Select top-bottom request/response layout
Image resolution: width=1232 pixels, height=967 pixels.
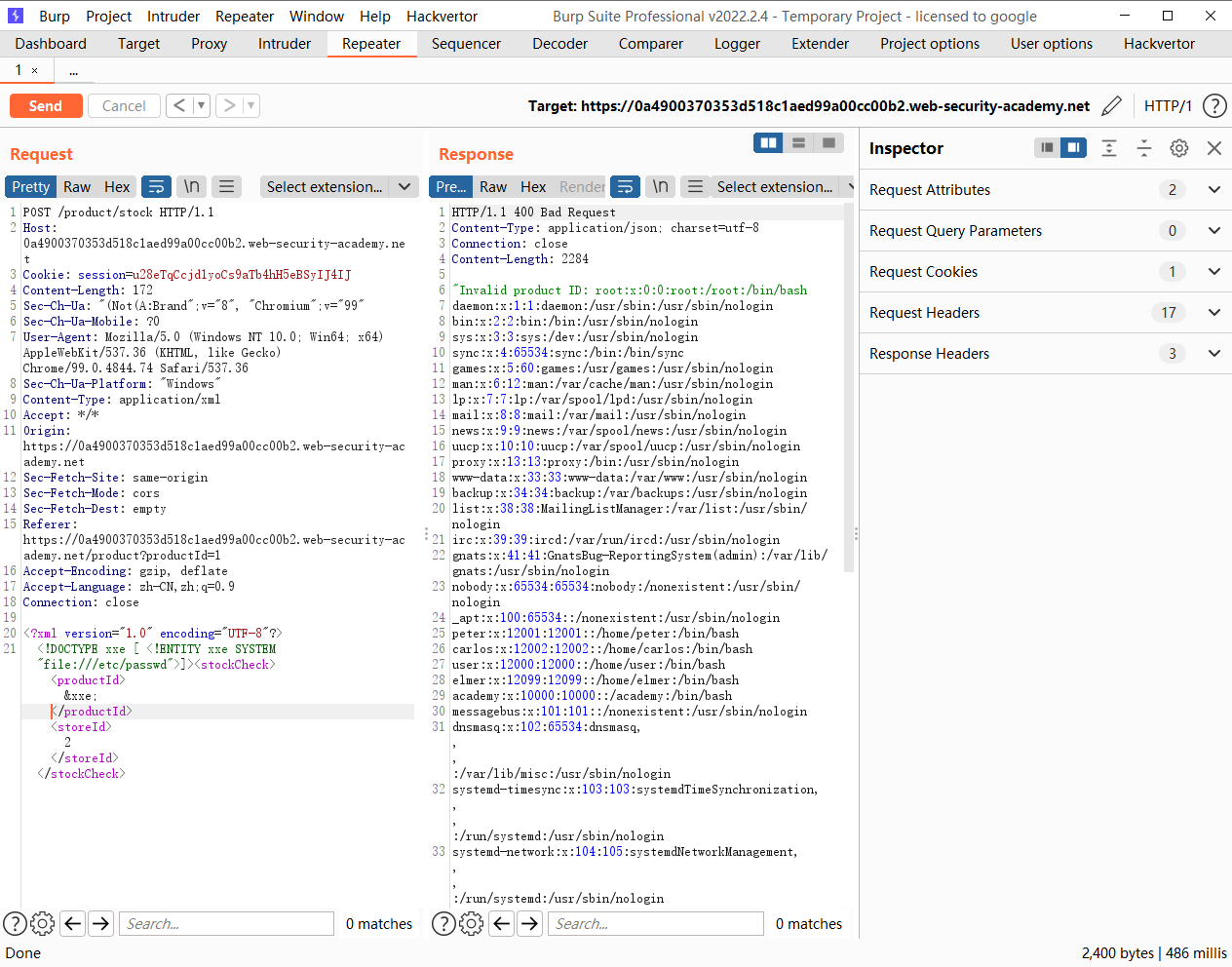click(798, 143)
